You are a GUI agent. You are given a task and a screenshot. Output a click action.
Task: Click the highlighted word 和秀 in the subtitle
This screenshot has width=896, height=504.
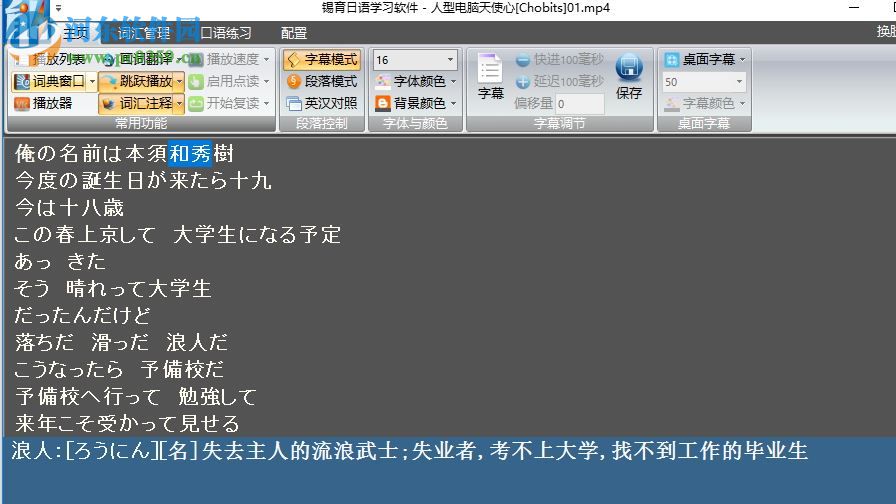pyautogui.click(x=190, y=153)
